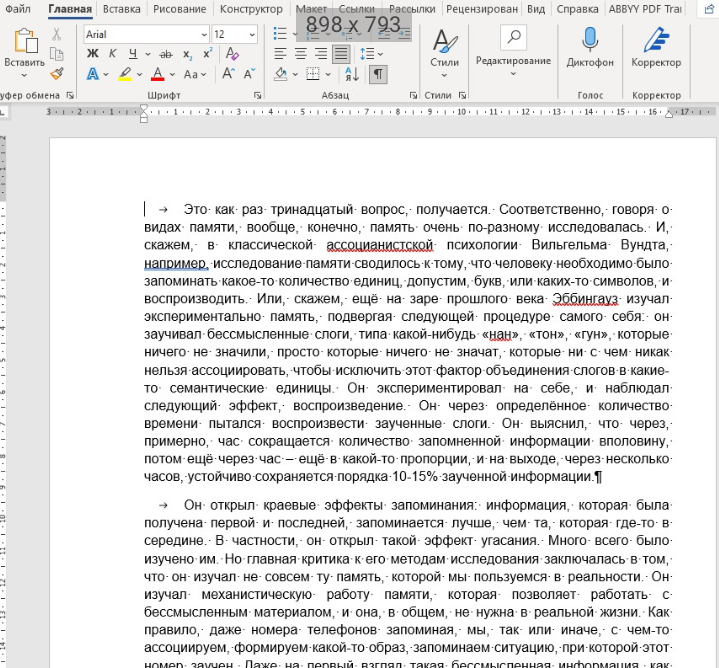Open the Стили styles gallery
Viewport: 719px width, 668px height.
[x=444, y=51]
